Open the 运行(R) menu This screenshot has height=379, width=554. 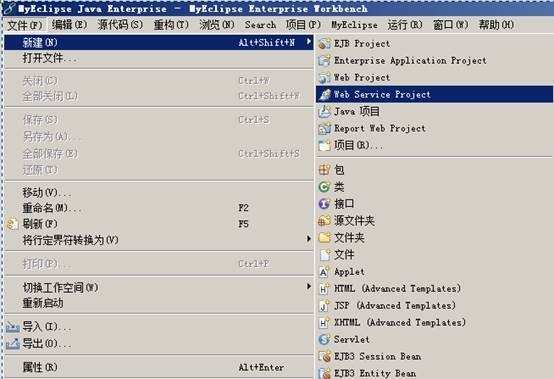coord(405,25)
